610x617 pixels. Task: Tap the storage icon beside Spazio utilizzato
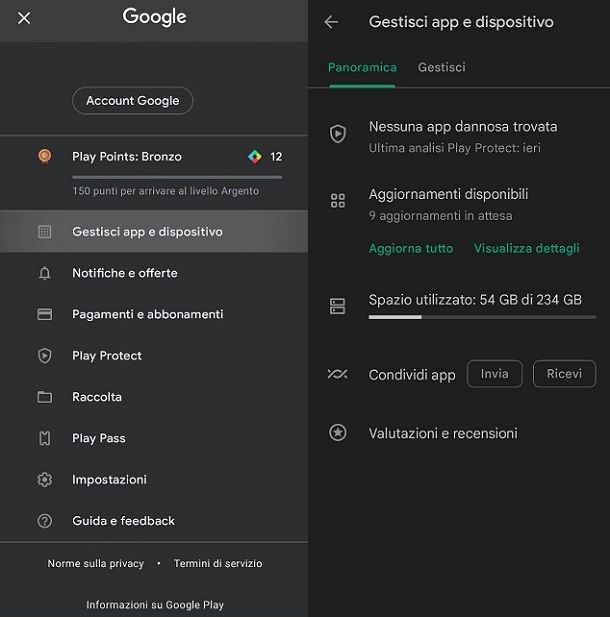click(x=337, y=306)
